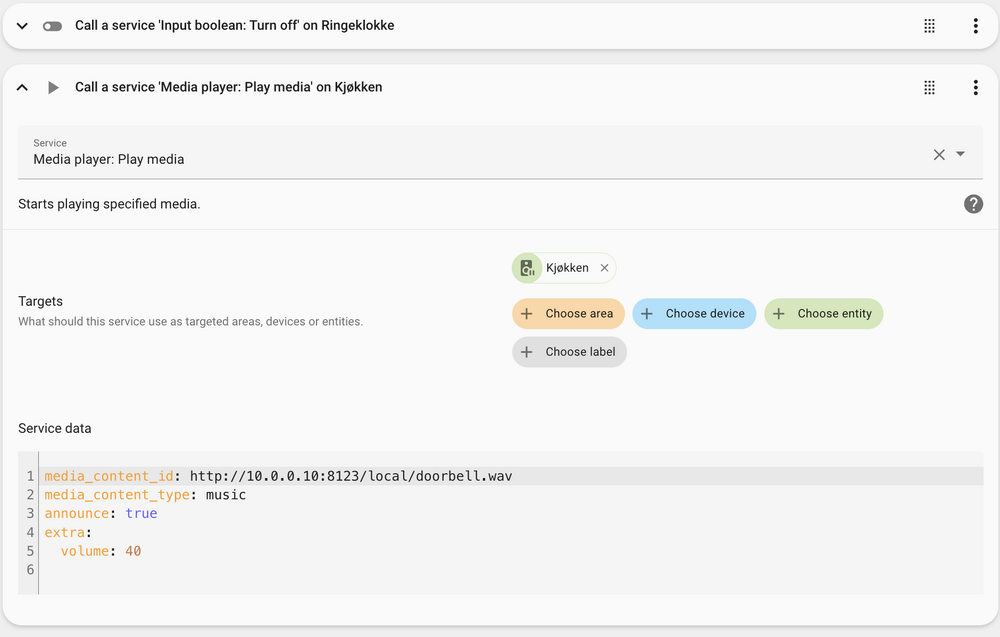The image size is (1000, 637).
Task: Grab the drag handle of Ringeklokke action
Action: [929, 26]
